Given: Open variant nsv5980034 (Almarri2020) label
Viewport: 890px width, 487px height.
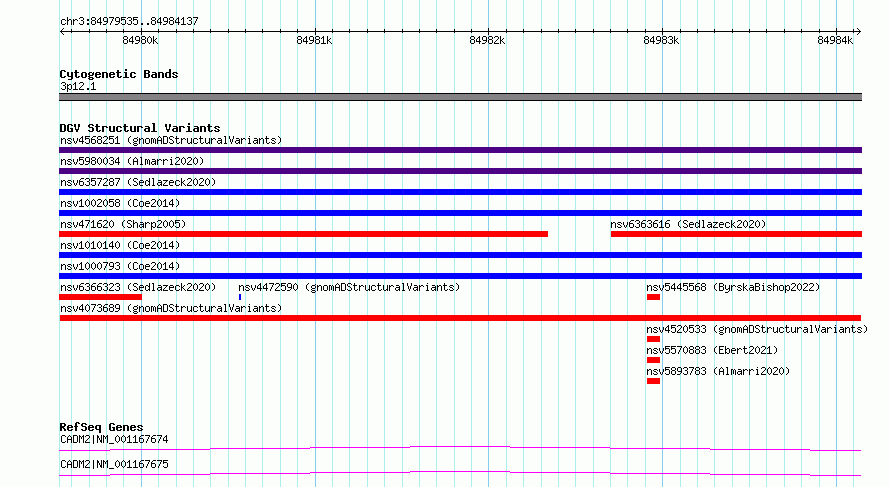Looking at the screenshot, I should pos(132,161).
